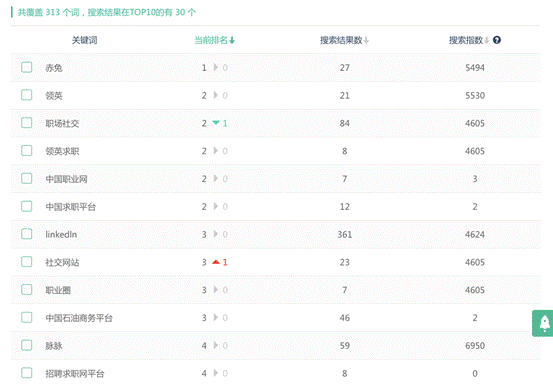Sort the table by 当前排名 column
This screenshot has height=386, width=553.
point(211,40)
